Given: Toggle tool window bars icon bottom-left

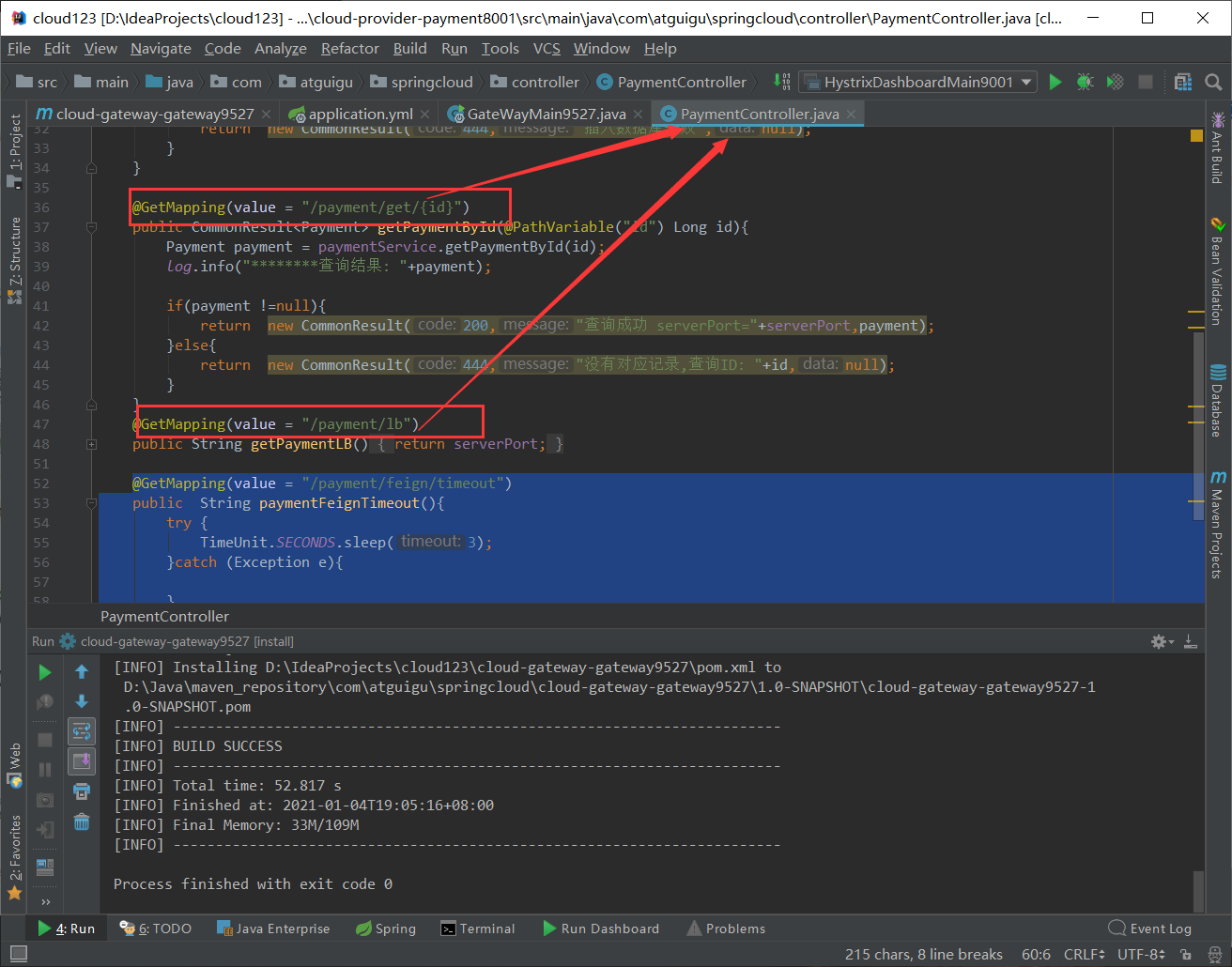Looking at the screenshot, I should point(18,954).
